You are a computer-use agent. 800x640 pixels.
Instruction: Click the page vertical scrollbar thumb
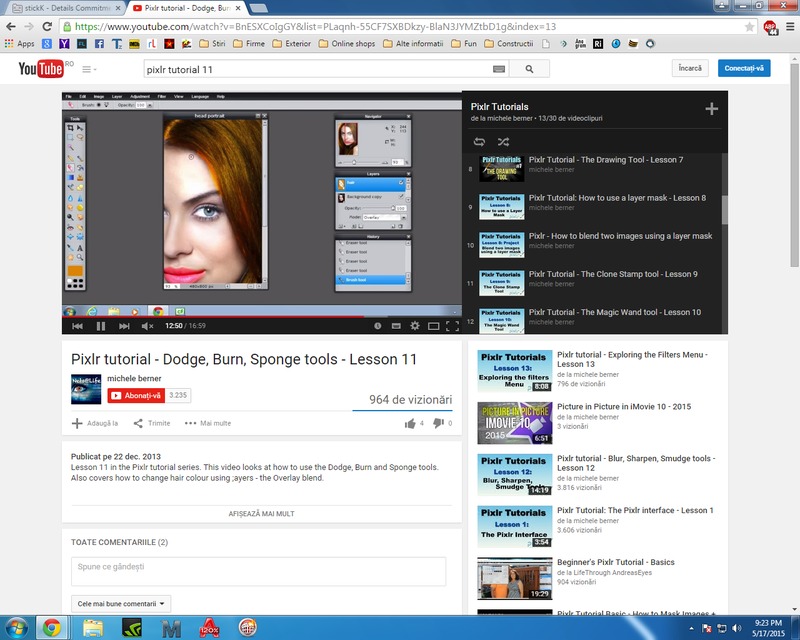pyautogui.click(x=794, y=165)
